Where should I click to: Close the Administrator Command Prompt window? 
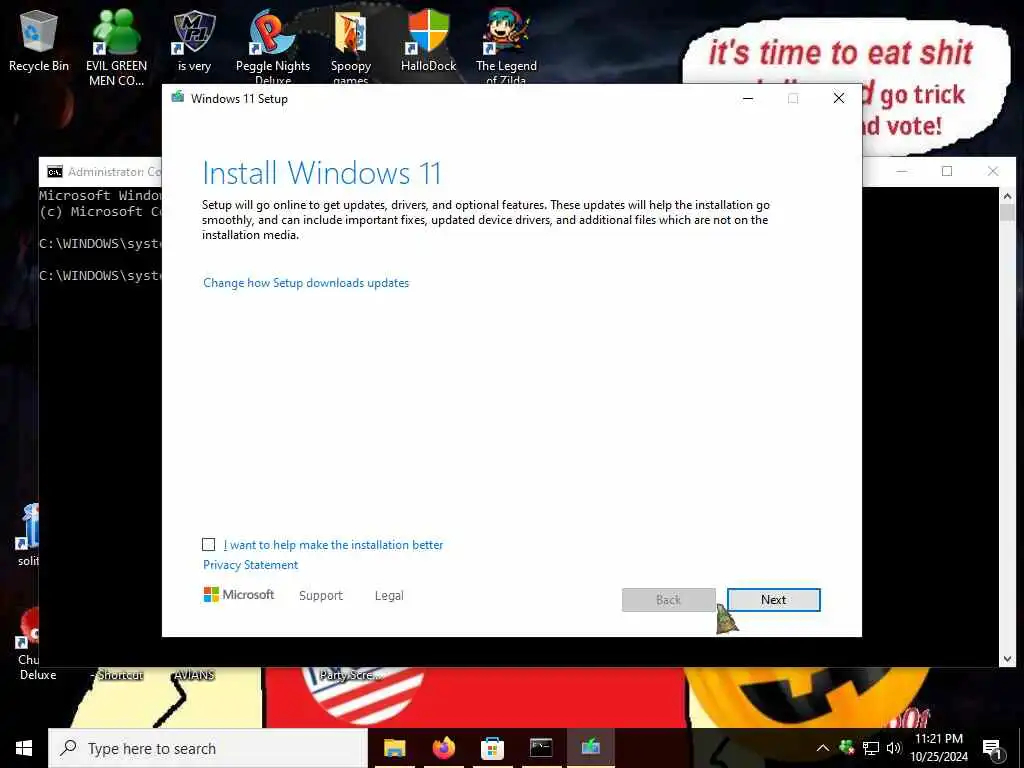pos(993,171)
